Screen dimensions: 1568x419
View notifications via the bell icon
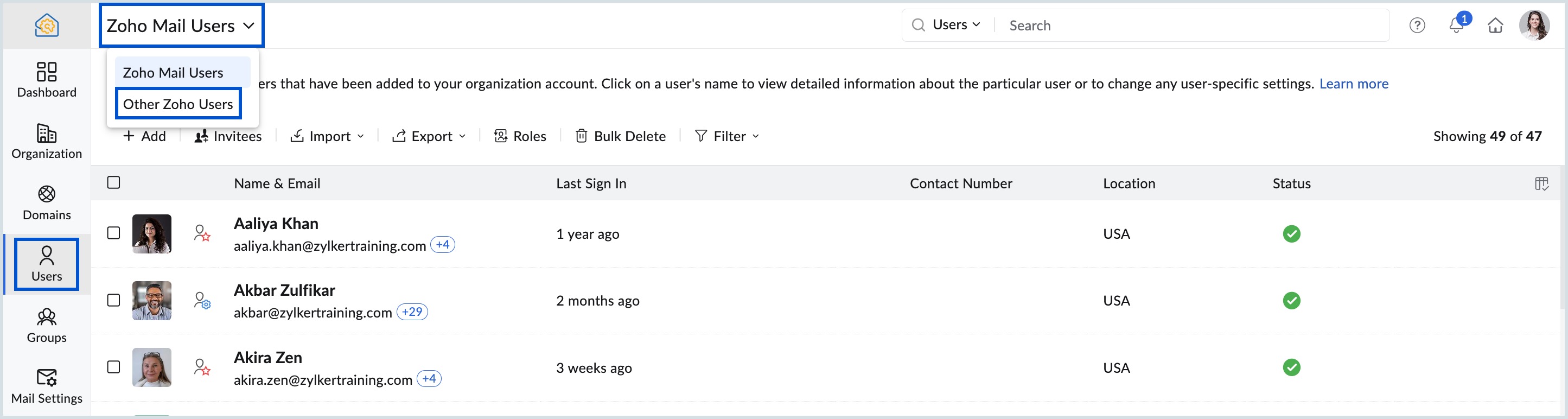click(1457, 25)
